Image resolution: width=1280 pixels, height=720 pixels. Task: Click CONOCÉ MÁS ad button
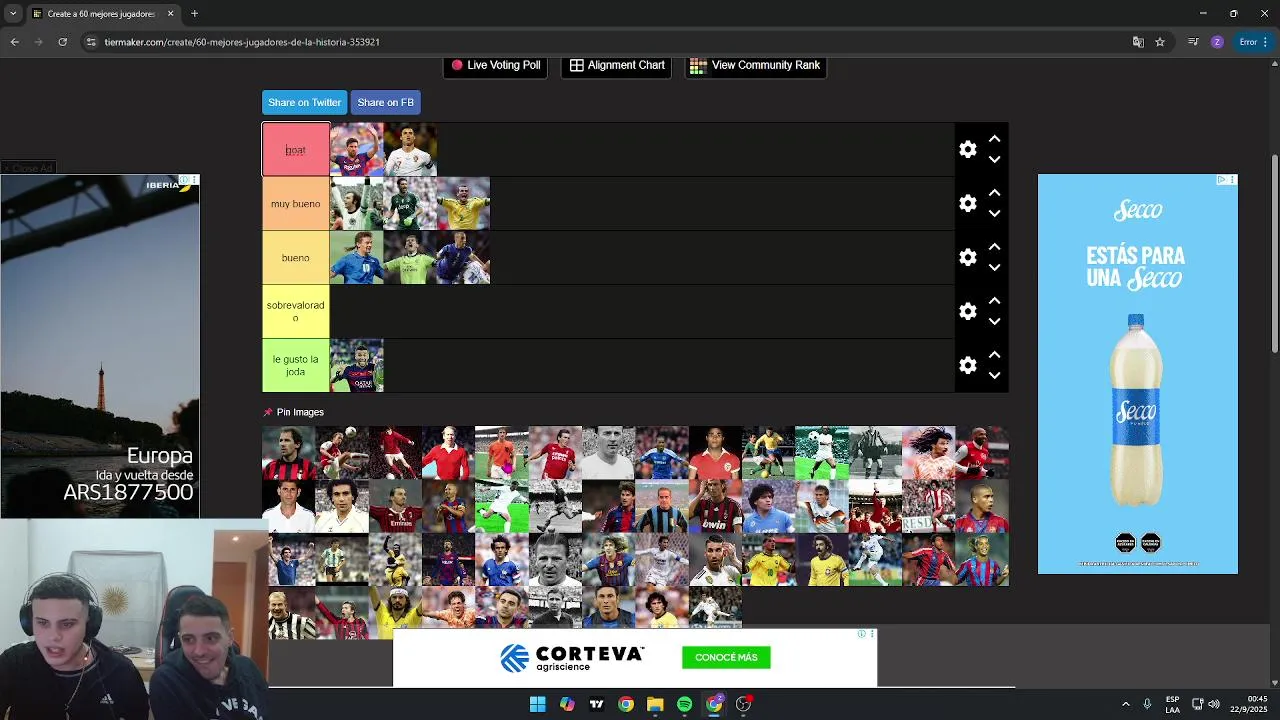tap(726, 657)
